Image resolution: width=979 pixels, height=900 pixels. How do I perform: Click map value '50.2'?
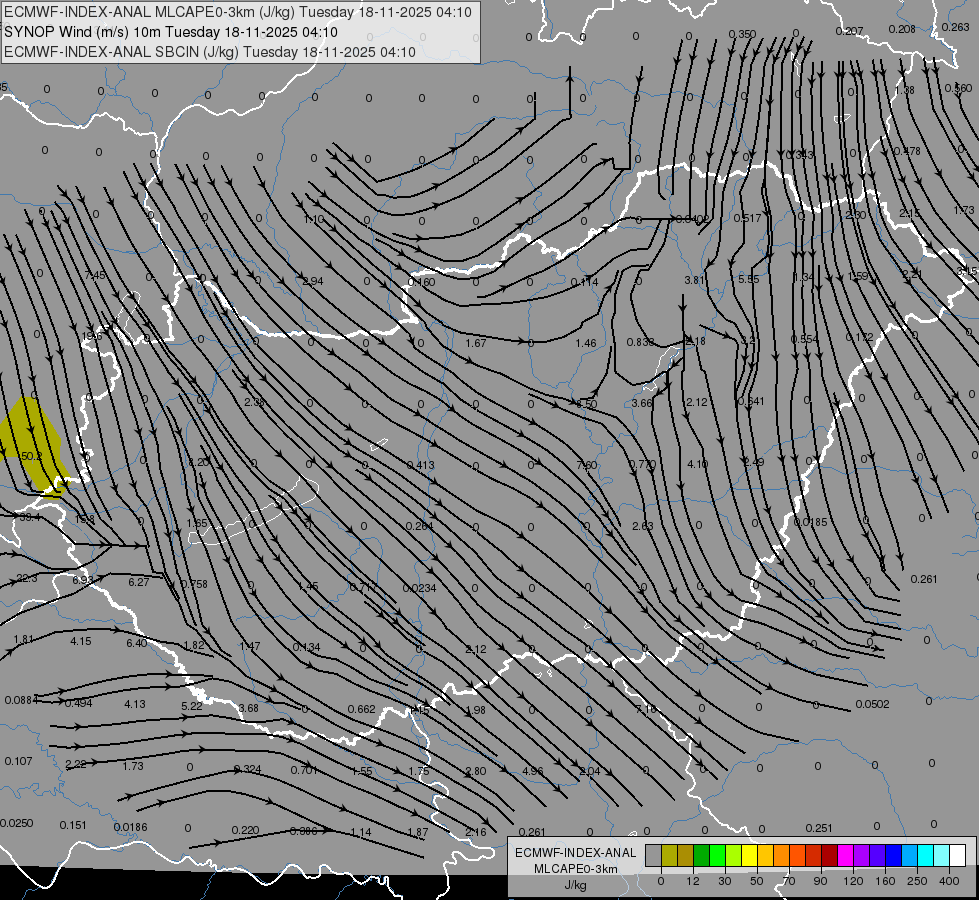(x=31, y=457)
